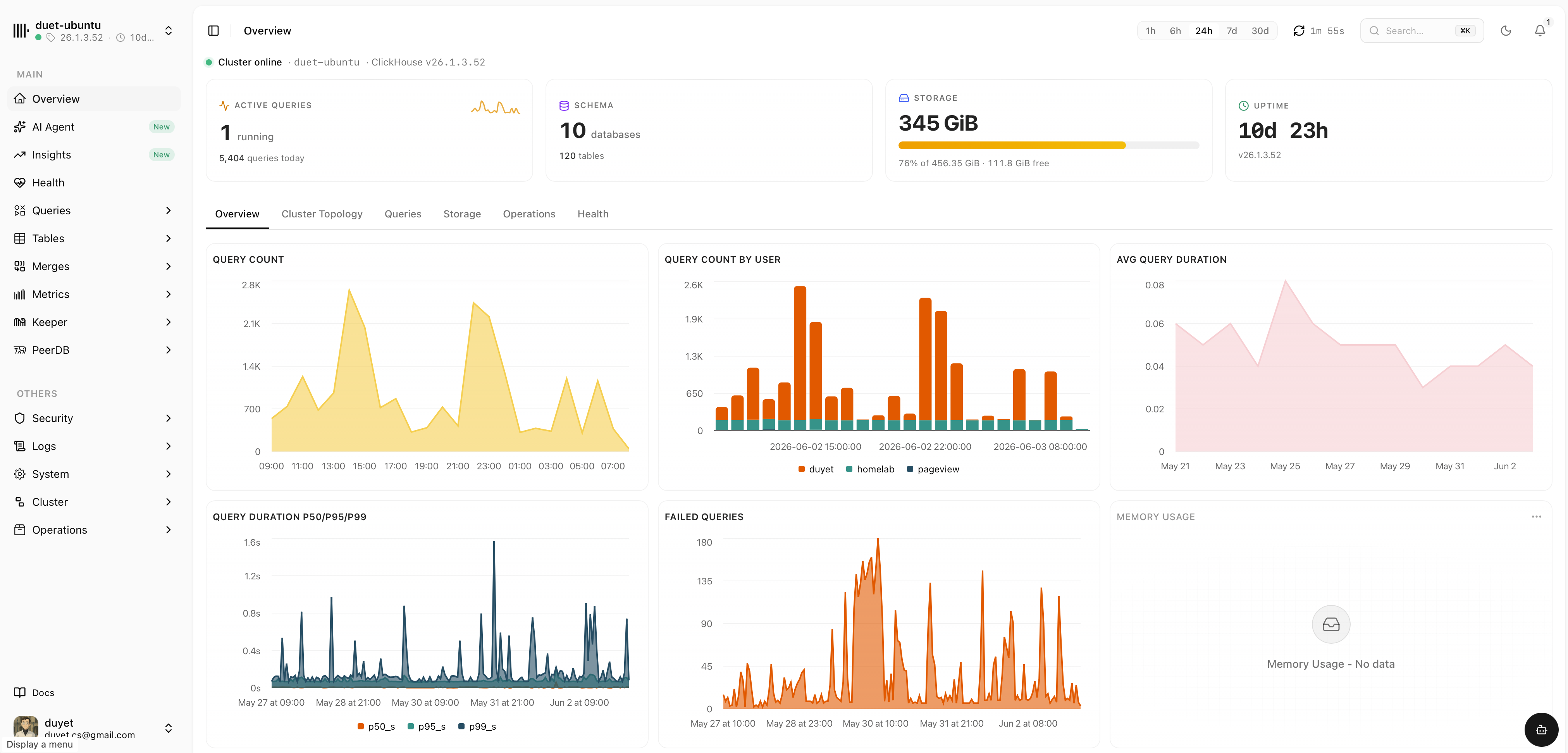Click the Active Queries pulse icon
This screenshot has height=753, width=1568.
point(224,105)
